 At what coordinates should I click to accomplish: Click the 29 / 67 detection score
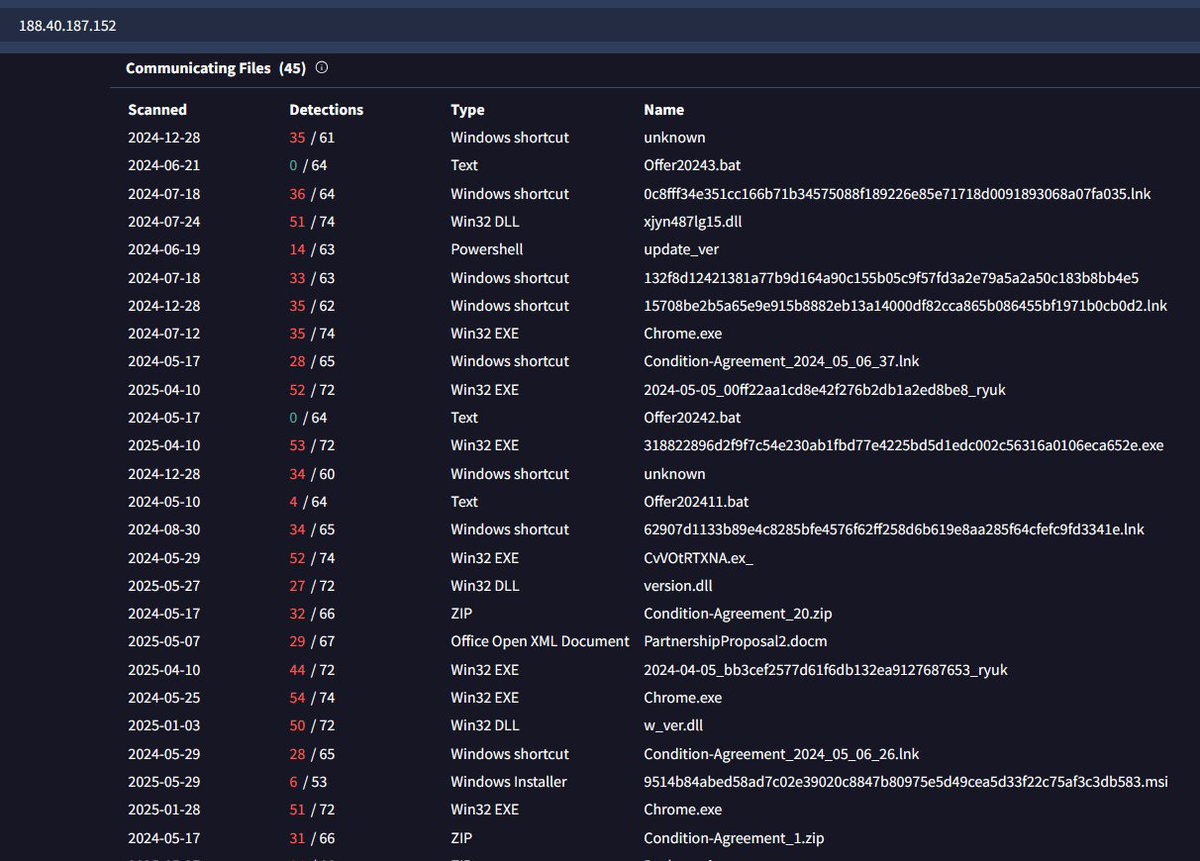[312, 642]
